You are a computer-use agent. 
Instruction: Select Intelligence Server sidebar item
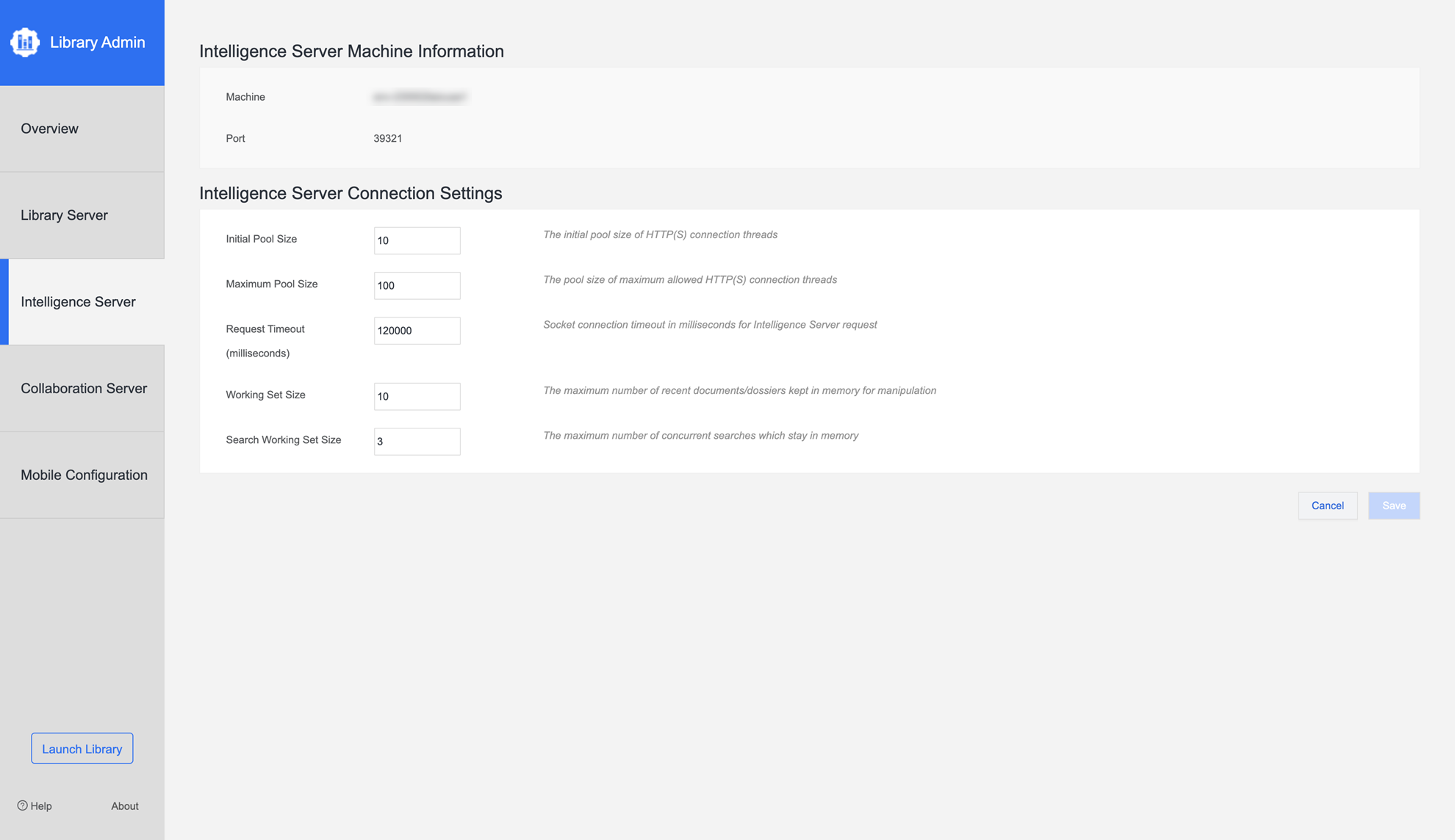[78, 302]
